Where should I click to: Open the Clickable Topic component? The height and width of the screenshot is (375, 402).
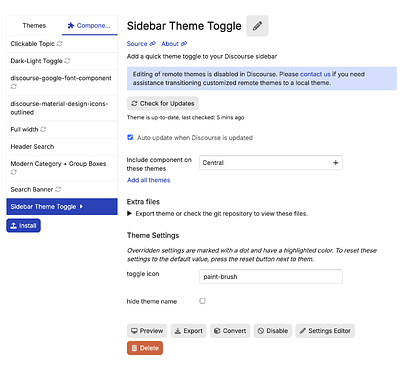pyautogui.click(x=62, y=44)
